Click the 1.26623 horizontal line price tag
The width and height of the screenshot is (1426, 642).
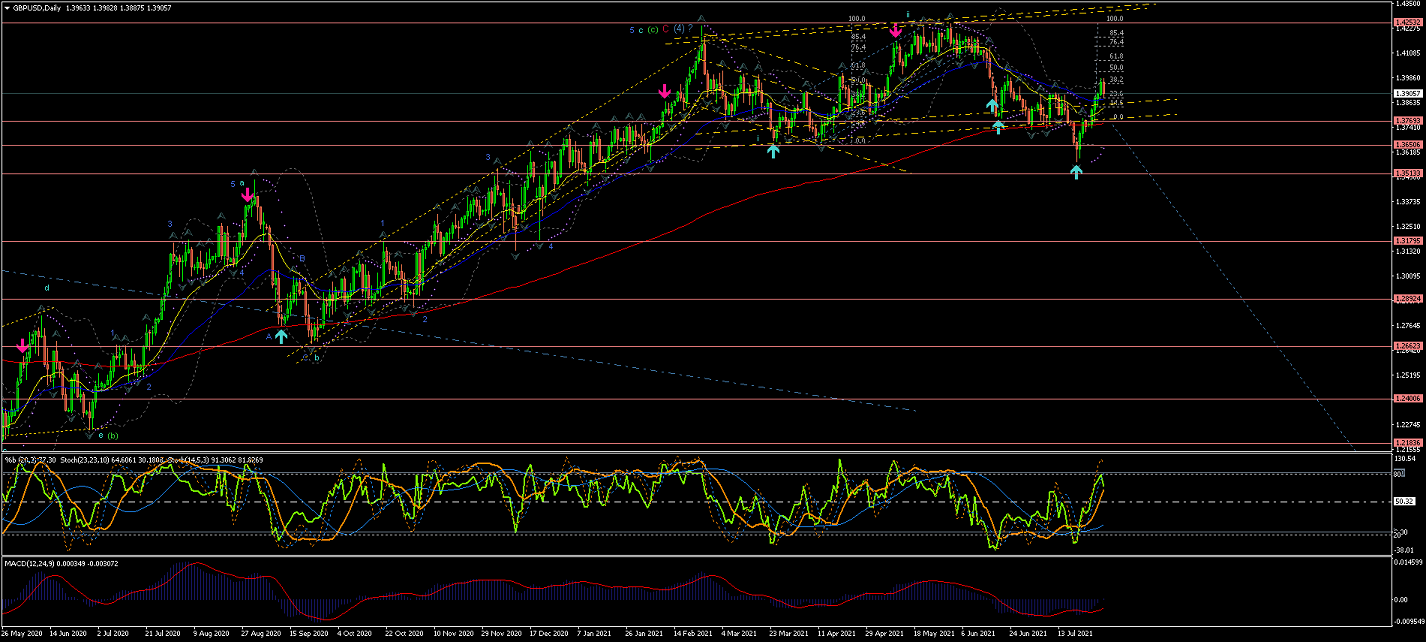(1408, 346)
